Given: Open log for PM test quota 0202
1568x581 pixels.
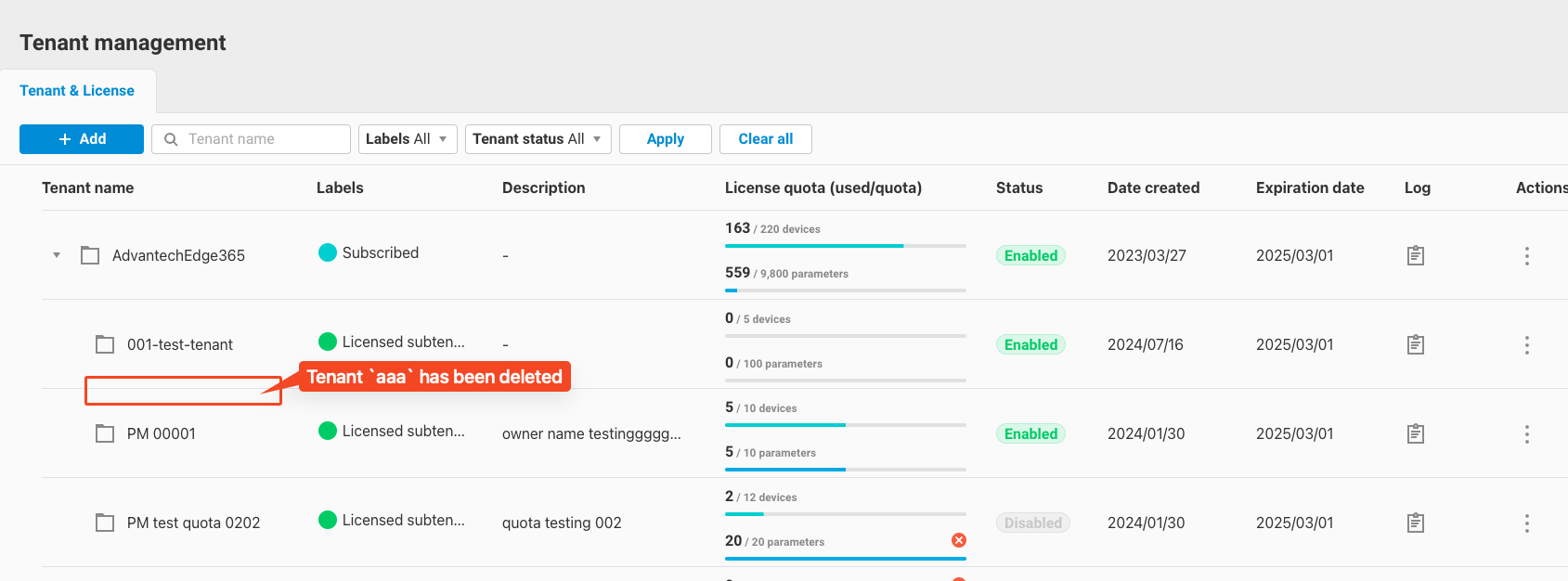Looking at the screenshot, I should tap(1415, 523).
